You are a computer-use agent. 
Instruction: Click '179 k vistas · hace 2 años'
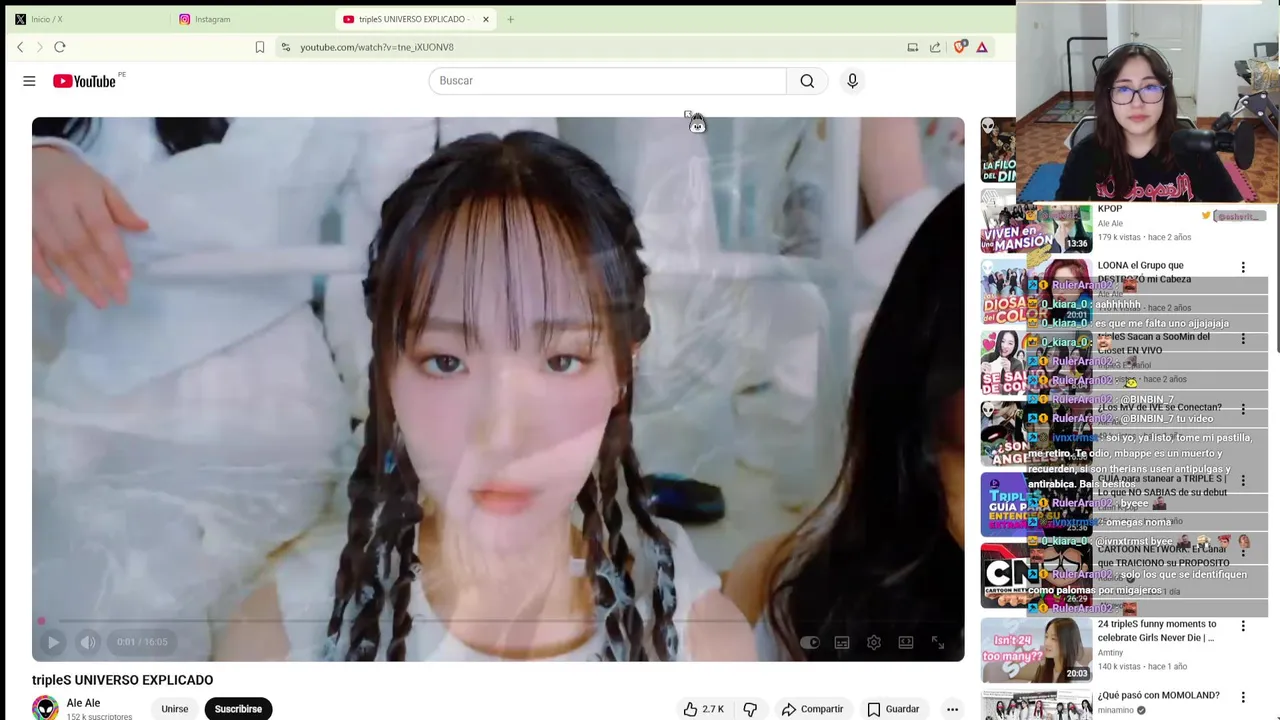[1144, 238]
